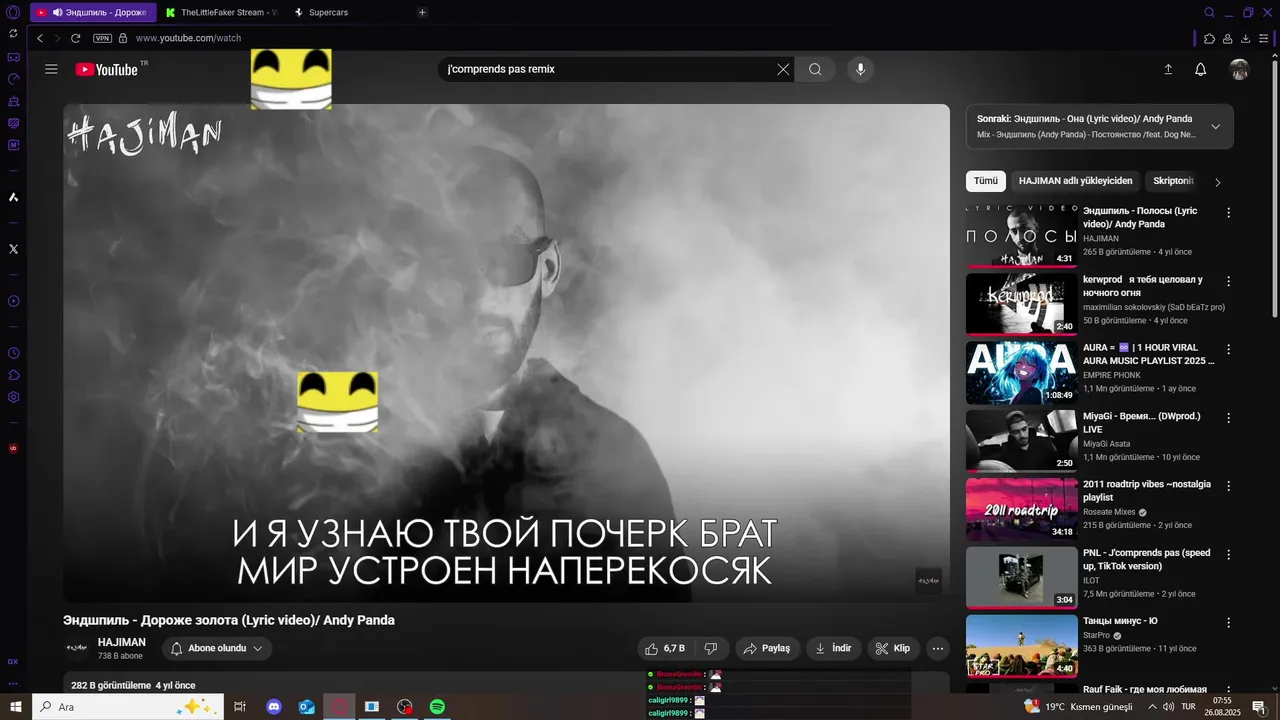This screenshot has height=720, width=1280.
Task: Open the Opera GX main menu logo
Action: [x=13, y=13]
